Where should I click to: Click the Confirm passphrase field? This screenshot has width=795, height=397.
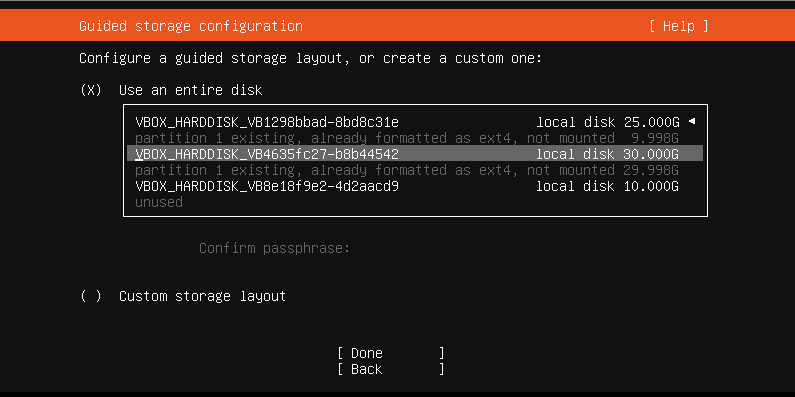274,248
